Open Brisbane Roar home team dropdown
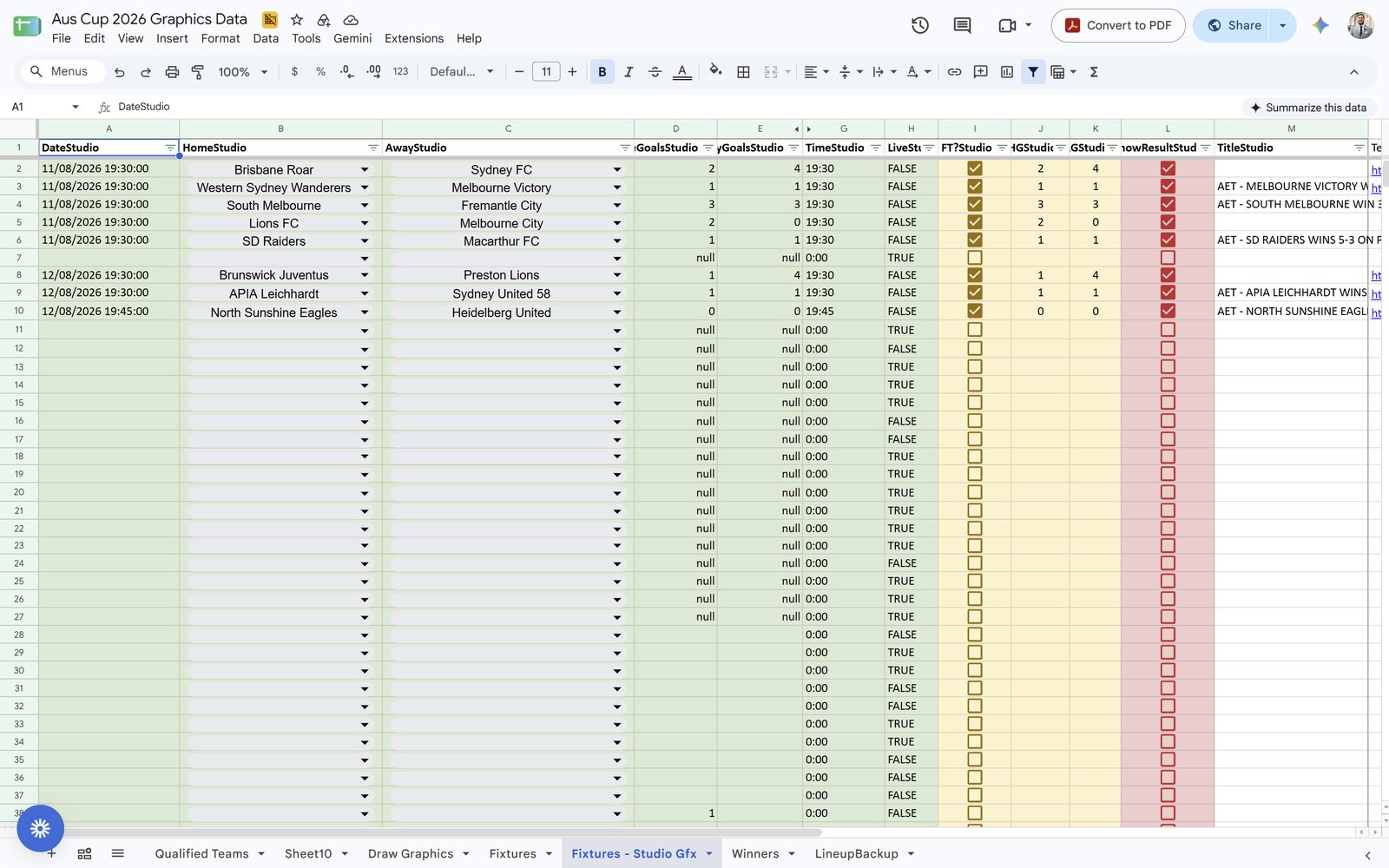The height and width of the screenshot is (868, 1389). pos(365,170)
